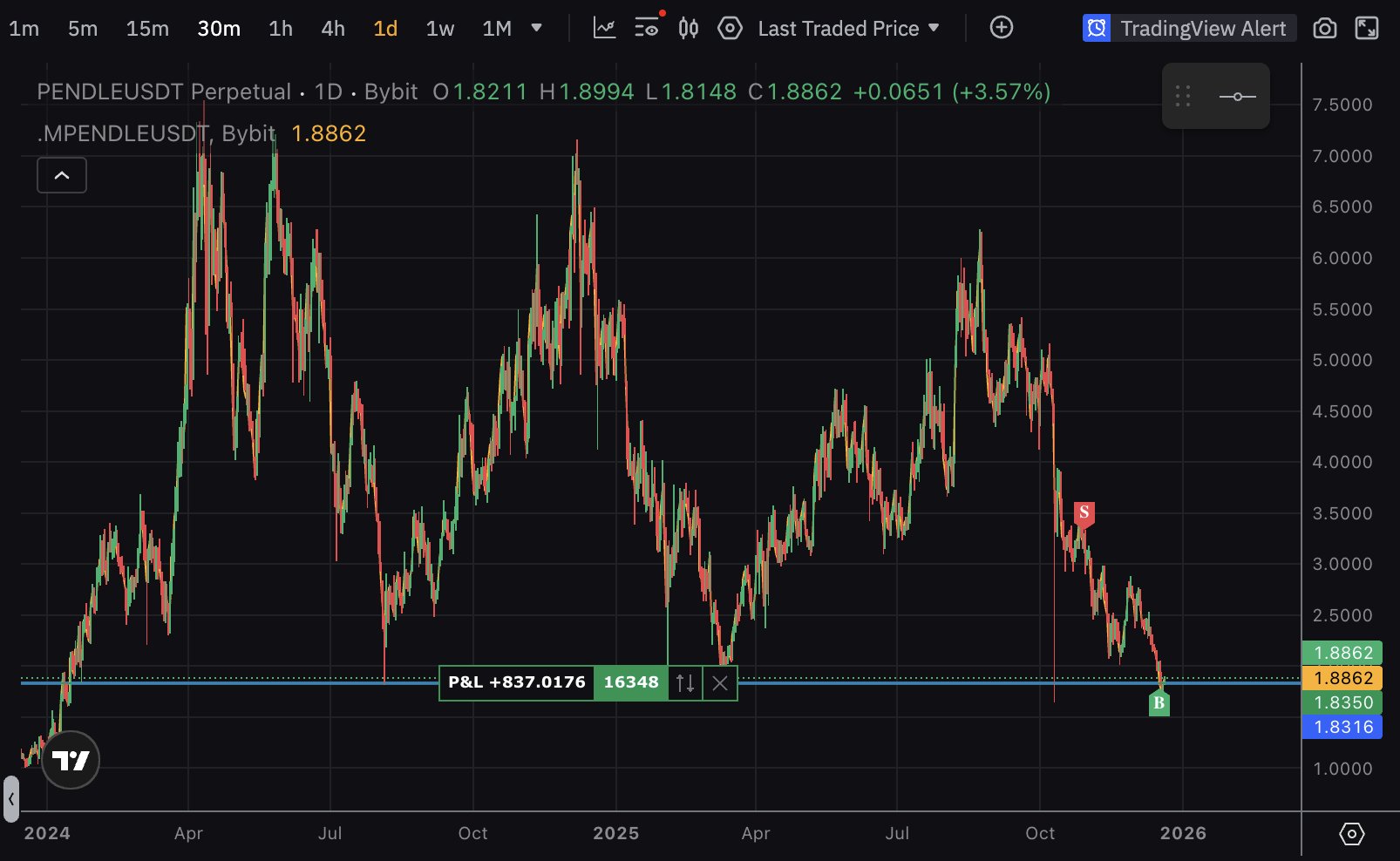Grab the drag handle dots on floating toolbar
1400x861 pixels.
1183,96
